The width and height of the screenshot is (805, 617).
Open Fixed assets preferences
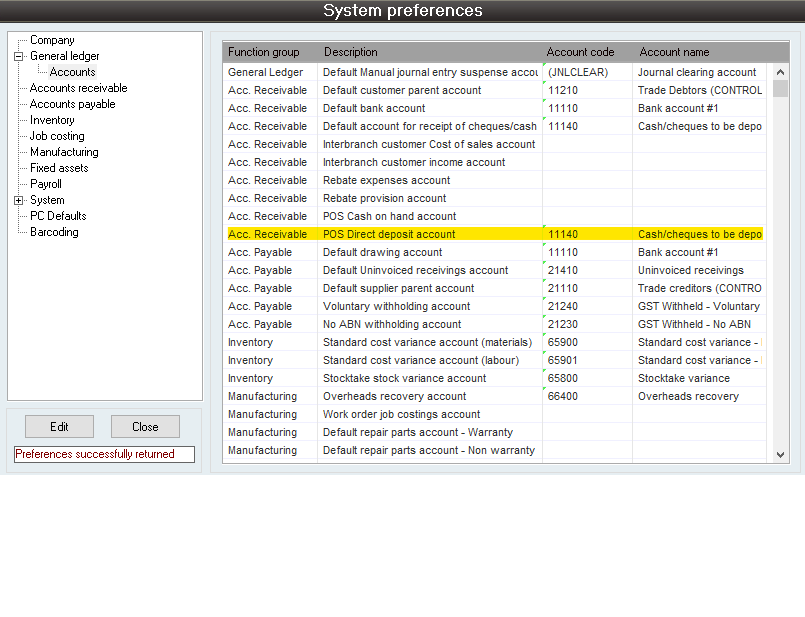coord(59,168)
